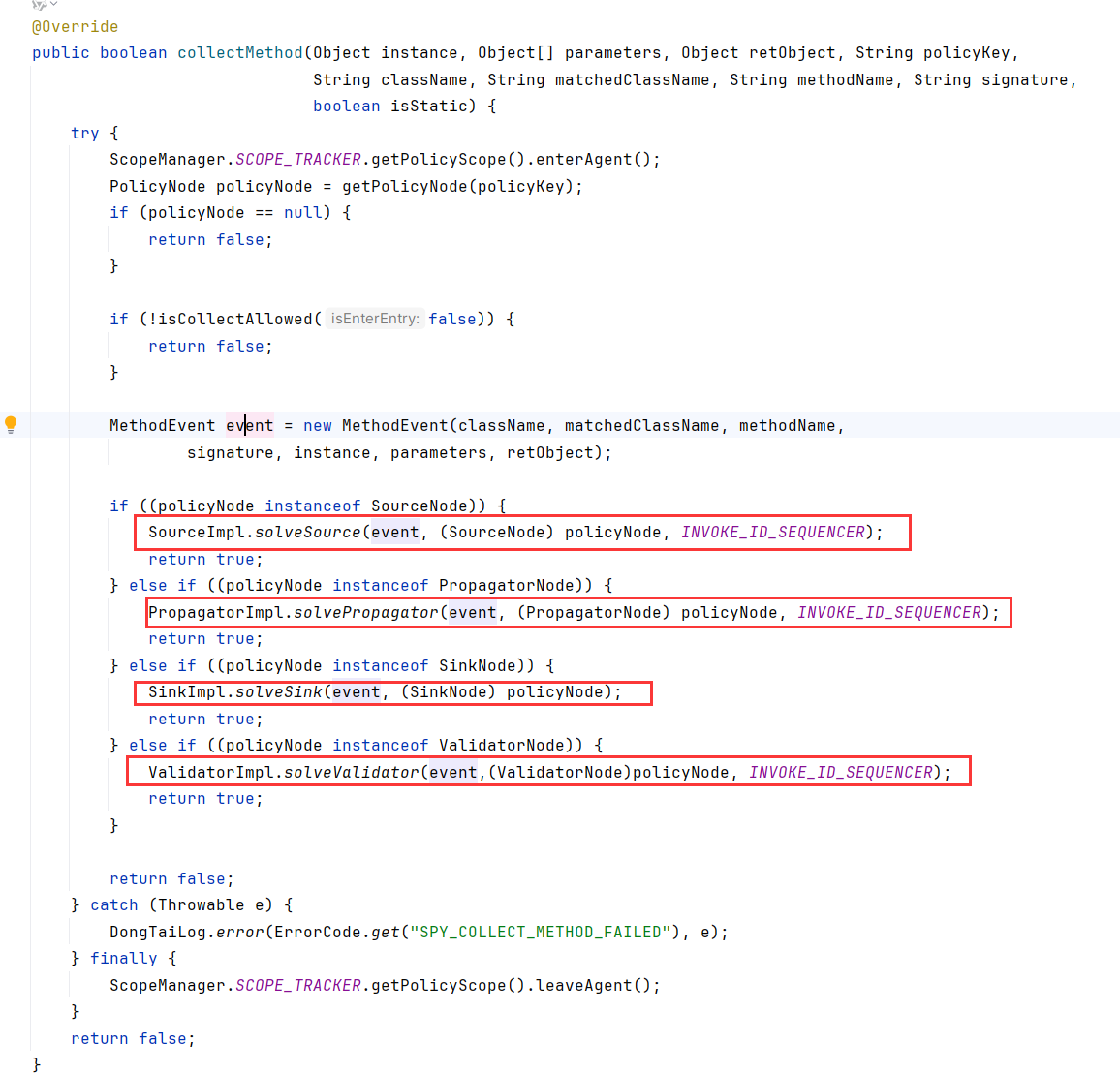The image size is (1120, 1073).
Task: Click the @Override annotation
Action: pos(75,27)
